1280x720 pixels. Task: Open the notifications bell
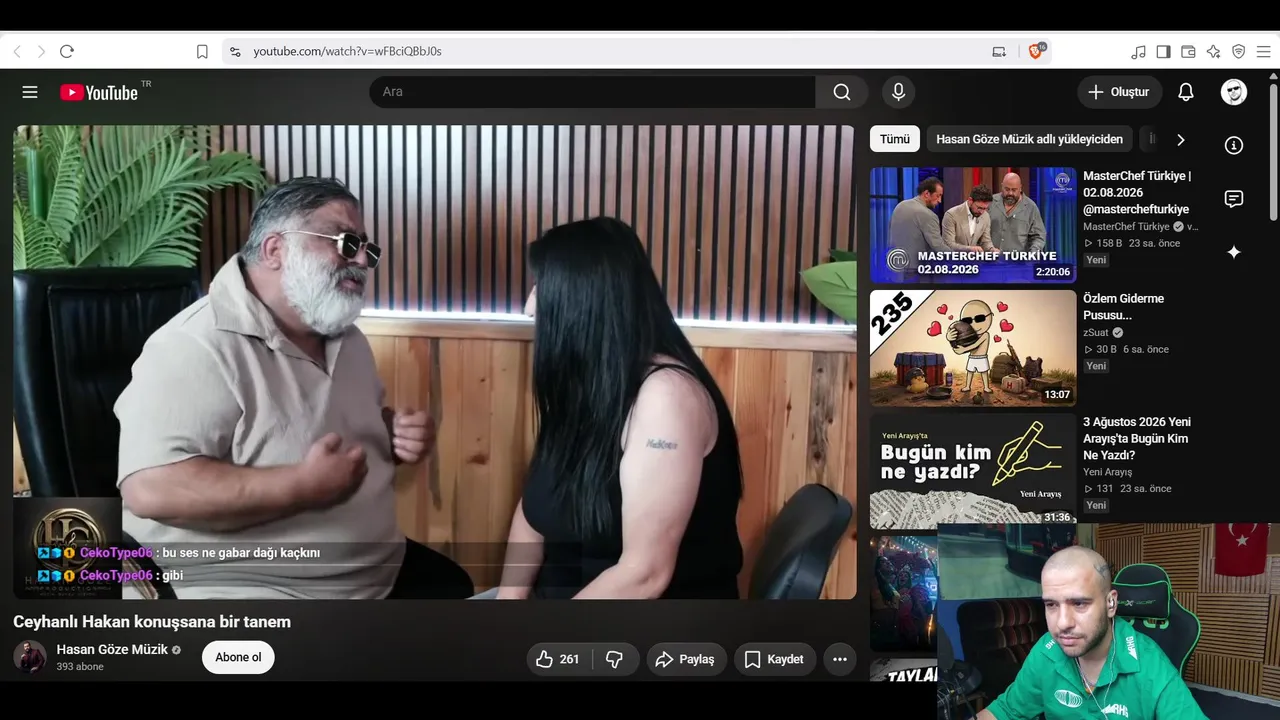click(x=1186, y=92)
